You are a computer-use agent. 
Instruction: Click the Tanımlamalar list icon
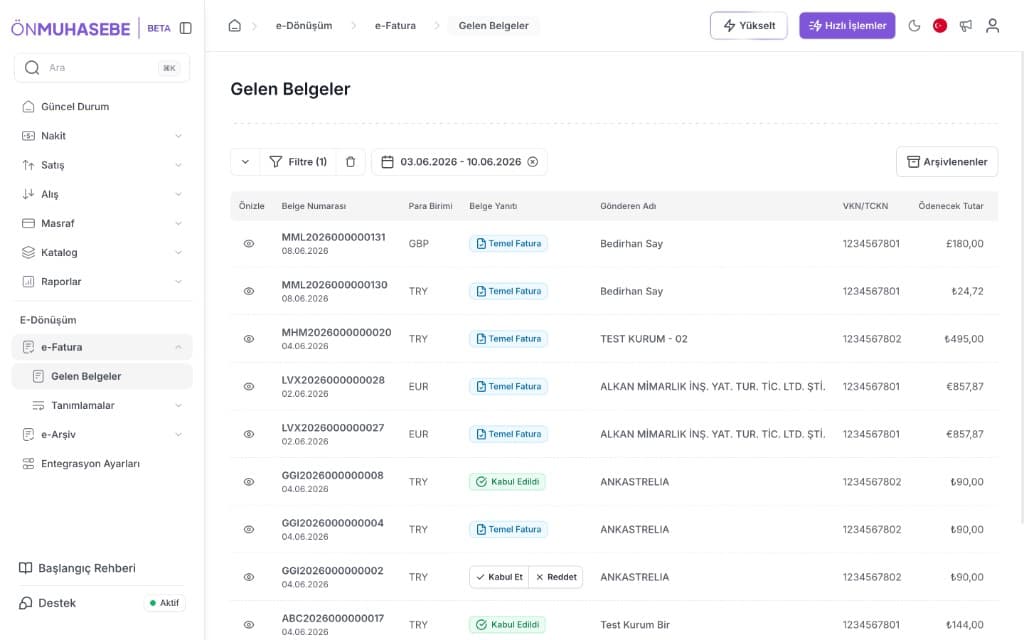click(39, 406)
